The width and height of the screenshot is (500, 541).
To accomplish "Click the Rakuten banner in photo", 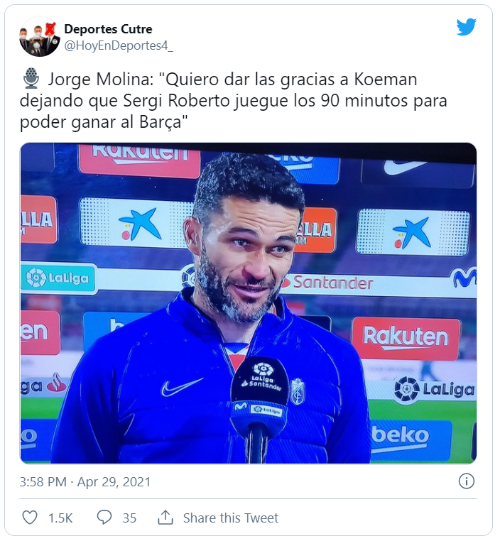I will (x=406, y=337).
